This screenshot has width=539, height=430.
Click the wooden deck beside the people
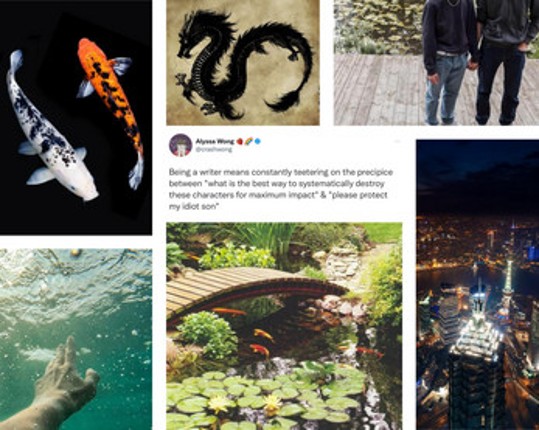(x=380, y=89)
